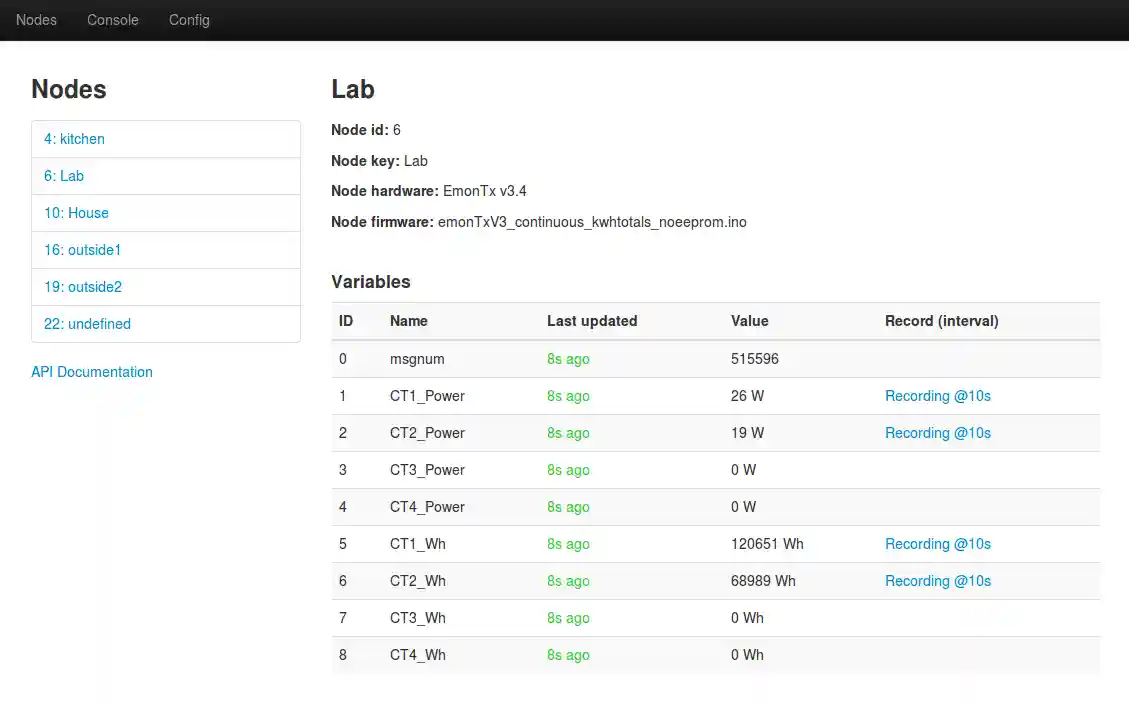Image resolution: width=1129 pixels, height=703 pixels.
Task: Click Recording @10s for CT1_Power
Action: tap(937, 396)
